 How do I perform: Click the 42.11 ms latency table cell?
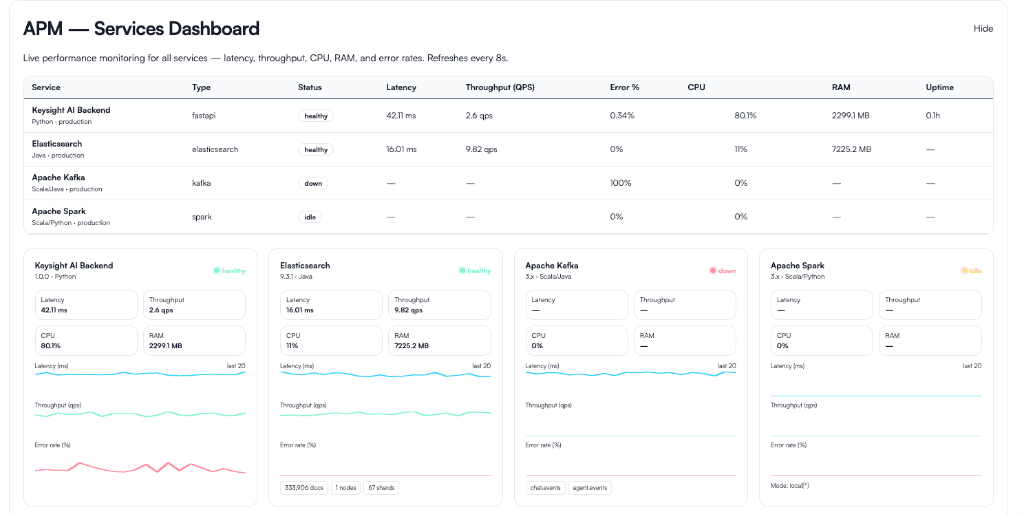401,116
